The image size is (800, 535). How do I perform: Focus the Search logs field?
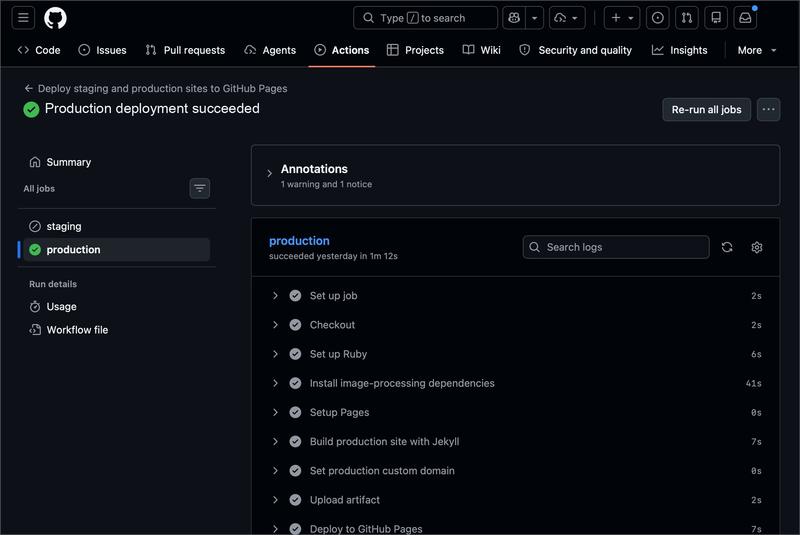click(x=616, y=247)
